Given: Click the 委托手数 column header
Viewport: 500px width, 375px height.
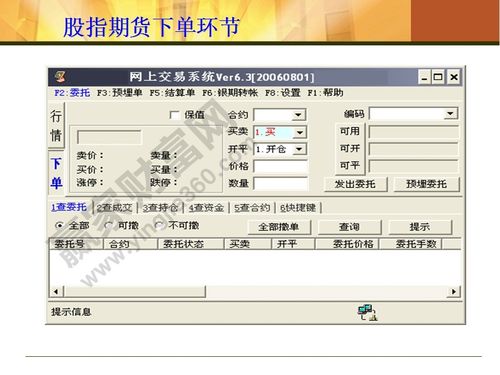Looking at the screenshot, I should pos(411,244).
